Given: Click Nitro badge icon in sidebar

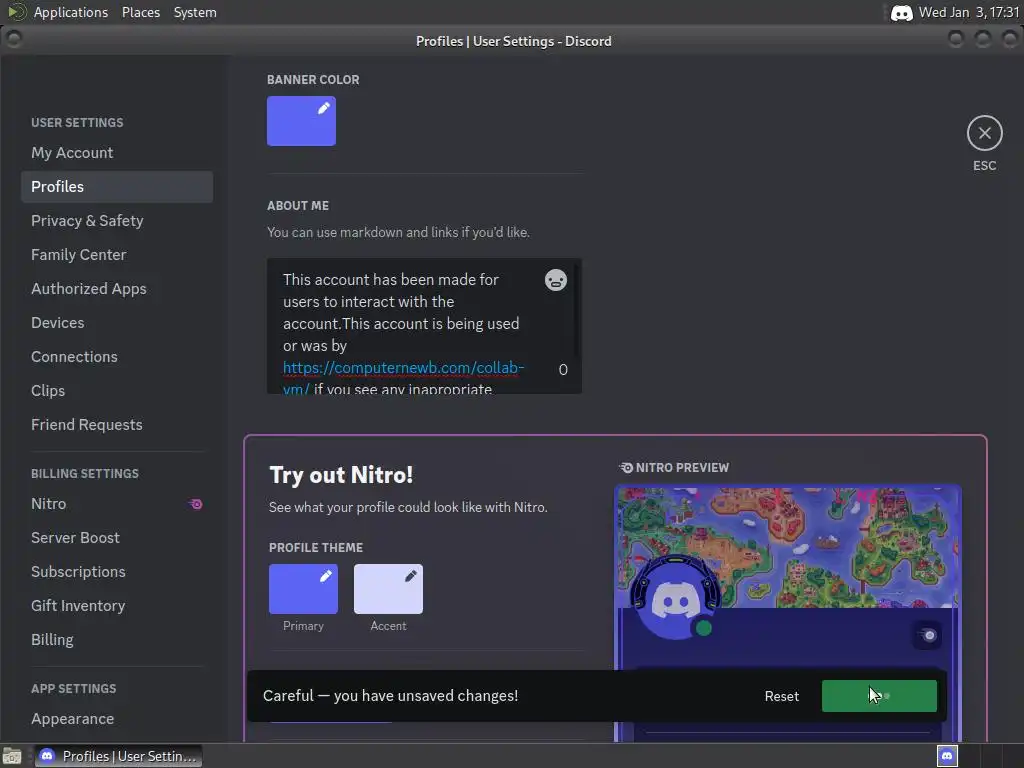Looking at the screenshot, I should 195,504.
